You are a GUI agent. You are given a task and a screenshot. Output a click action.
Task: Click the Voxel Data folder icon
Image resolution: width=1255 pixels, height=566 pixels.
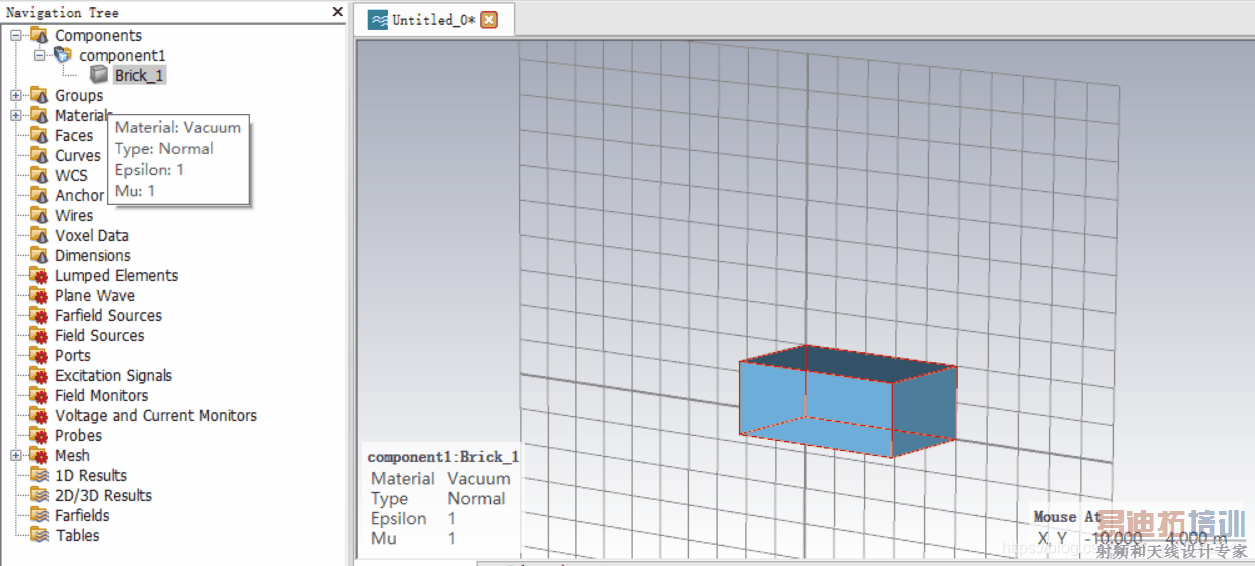[39, 235]
